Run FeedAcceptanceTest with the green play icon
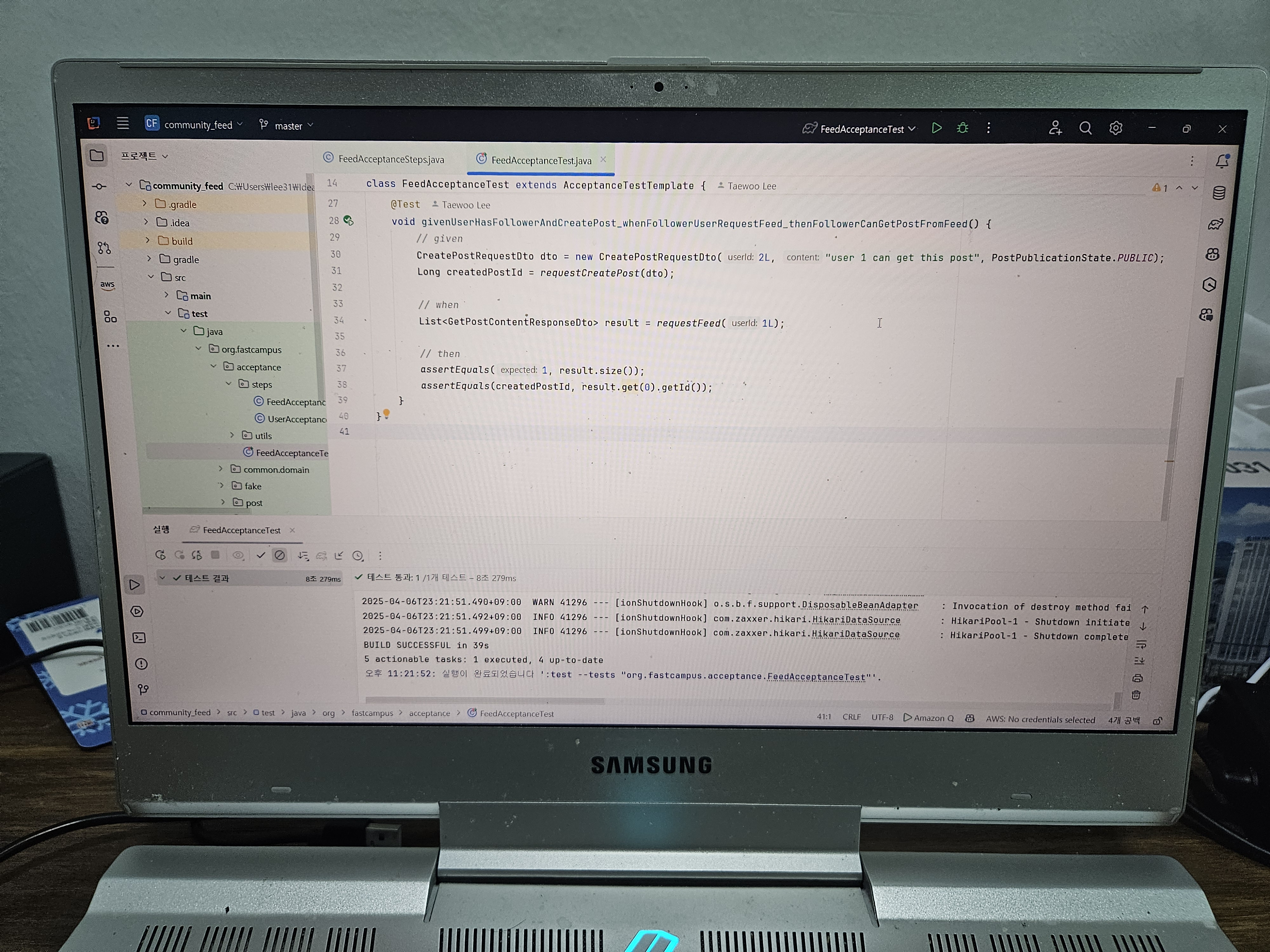 [x=936, y=128]
